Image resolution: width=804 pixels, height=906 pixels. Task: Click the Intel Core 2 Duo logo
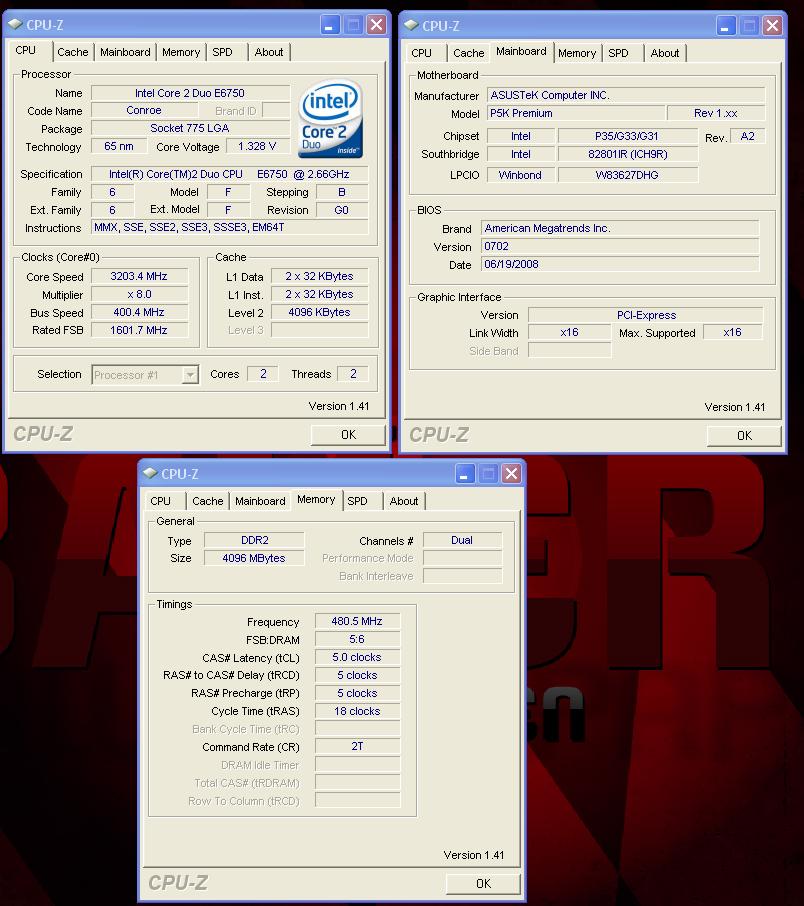tap(331, 119)
